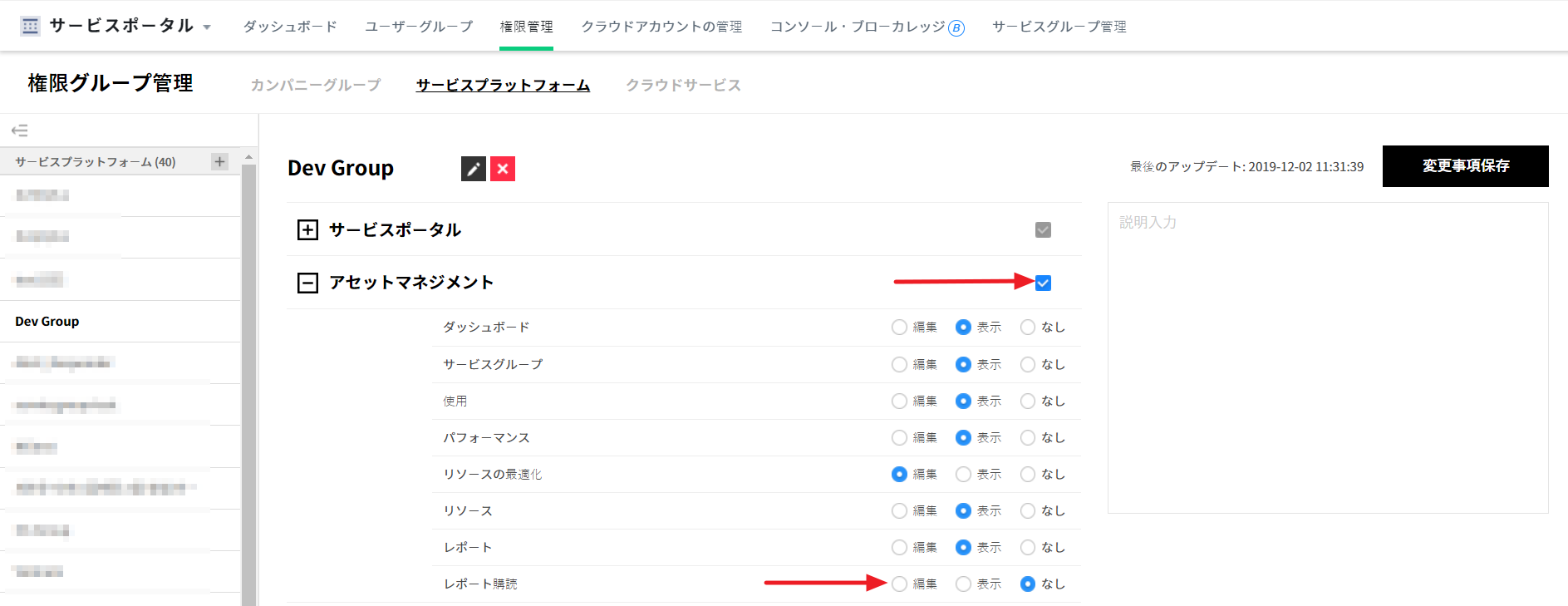Select 編集 for レポート購読
The height and width of the screenshot is (606, 1568).
899,584
